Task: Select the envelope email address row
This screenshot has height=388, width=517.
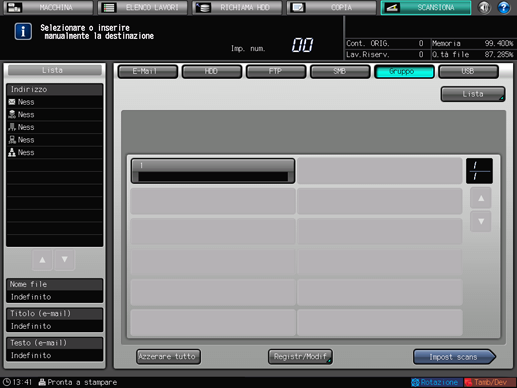Action: pyautogui.click(x=55, y=102)
